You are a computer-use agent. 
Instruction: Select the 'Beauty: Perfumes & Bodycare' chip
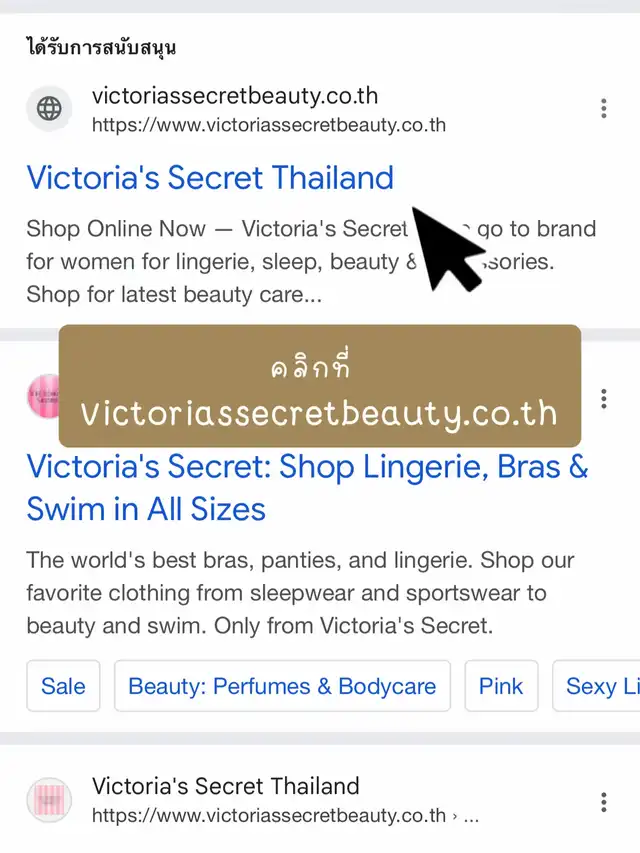point(282,686)
